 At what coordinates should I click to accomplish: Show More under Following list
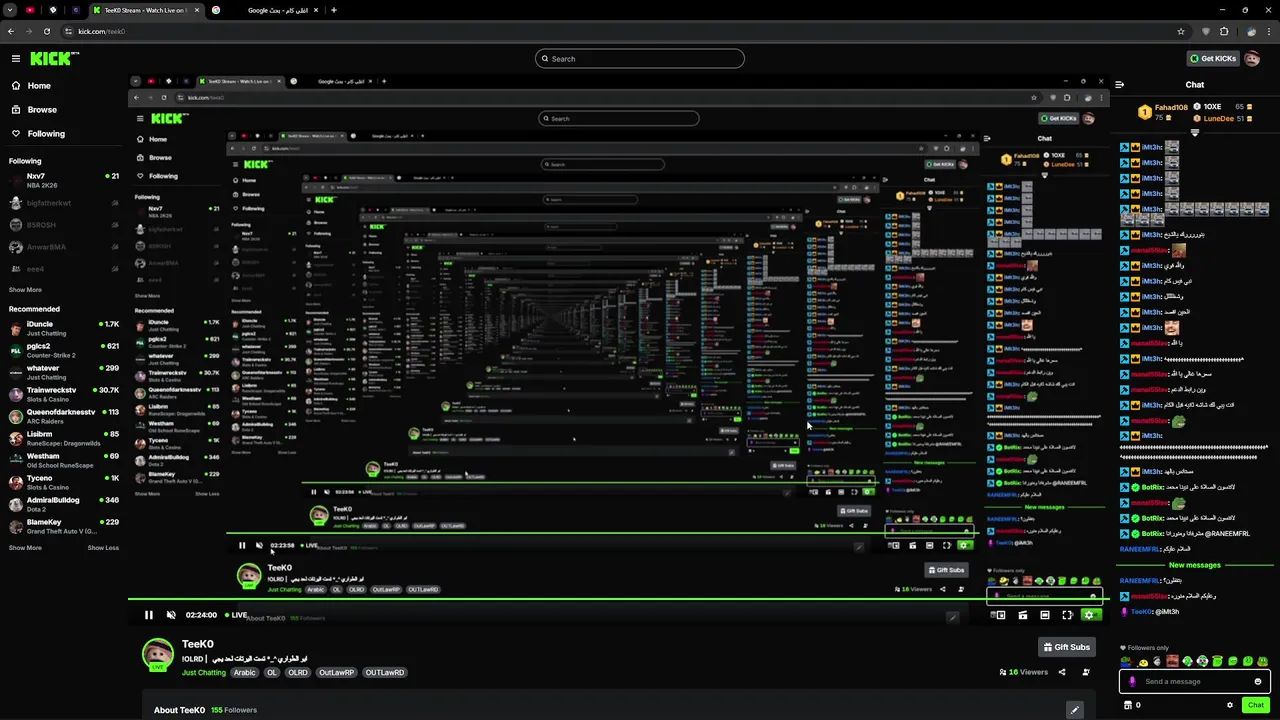25,290
